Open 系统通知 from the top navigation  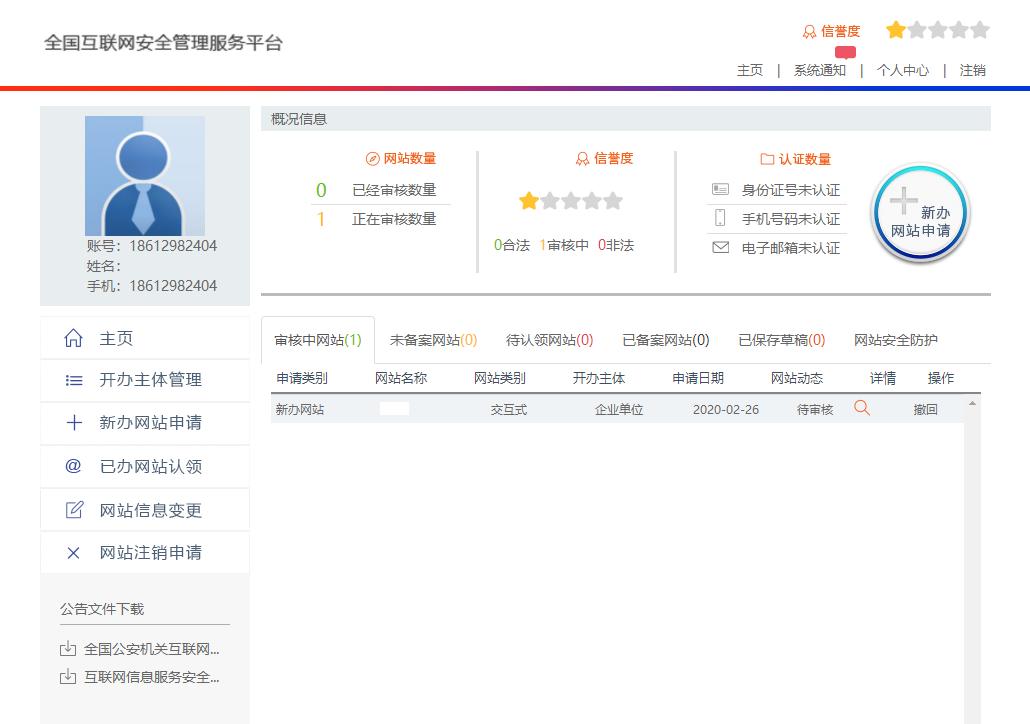(x=819, y=70)
